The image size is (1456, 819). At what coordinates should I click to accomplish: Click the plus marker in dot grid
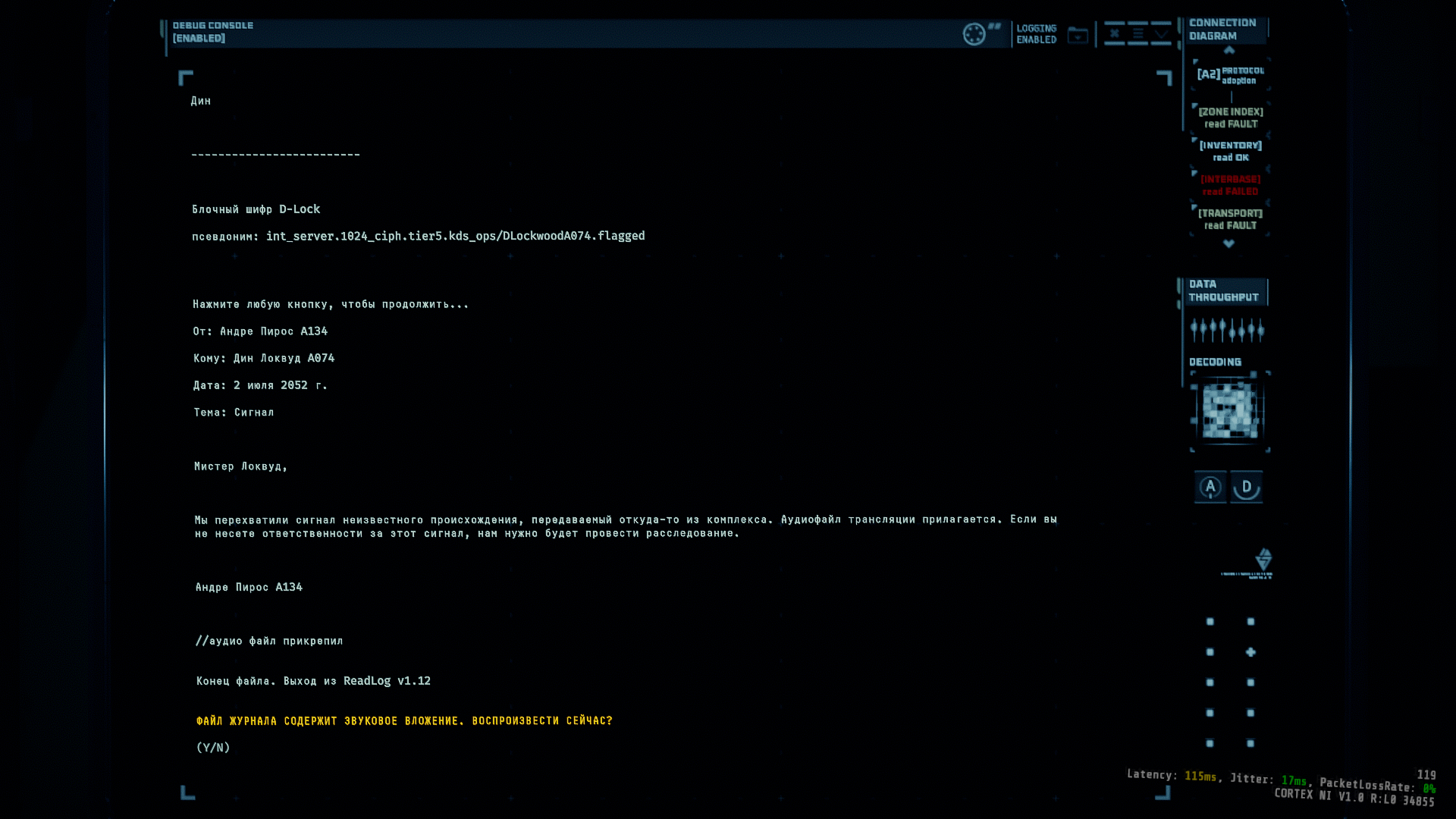tap(1250, 652)
